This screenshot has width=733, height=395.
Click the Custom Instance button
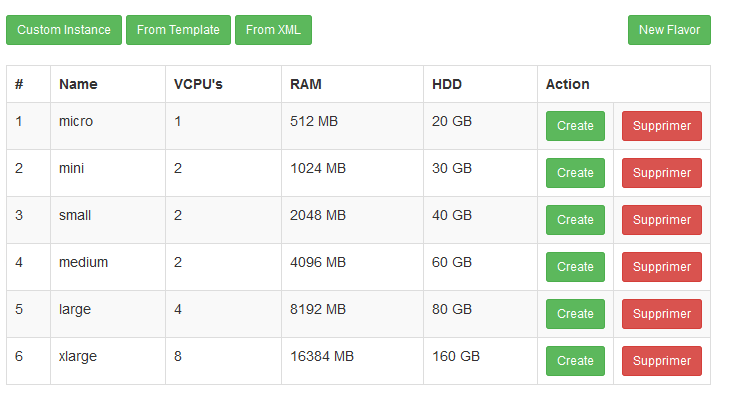pos(64,30)
